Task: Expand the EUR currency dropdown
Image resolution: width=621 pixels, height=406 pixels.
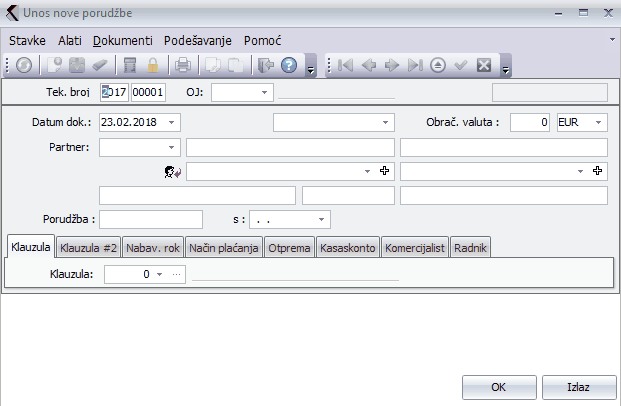Action: (598, 122)
